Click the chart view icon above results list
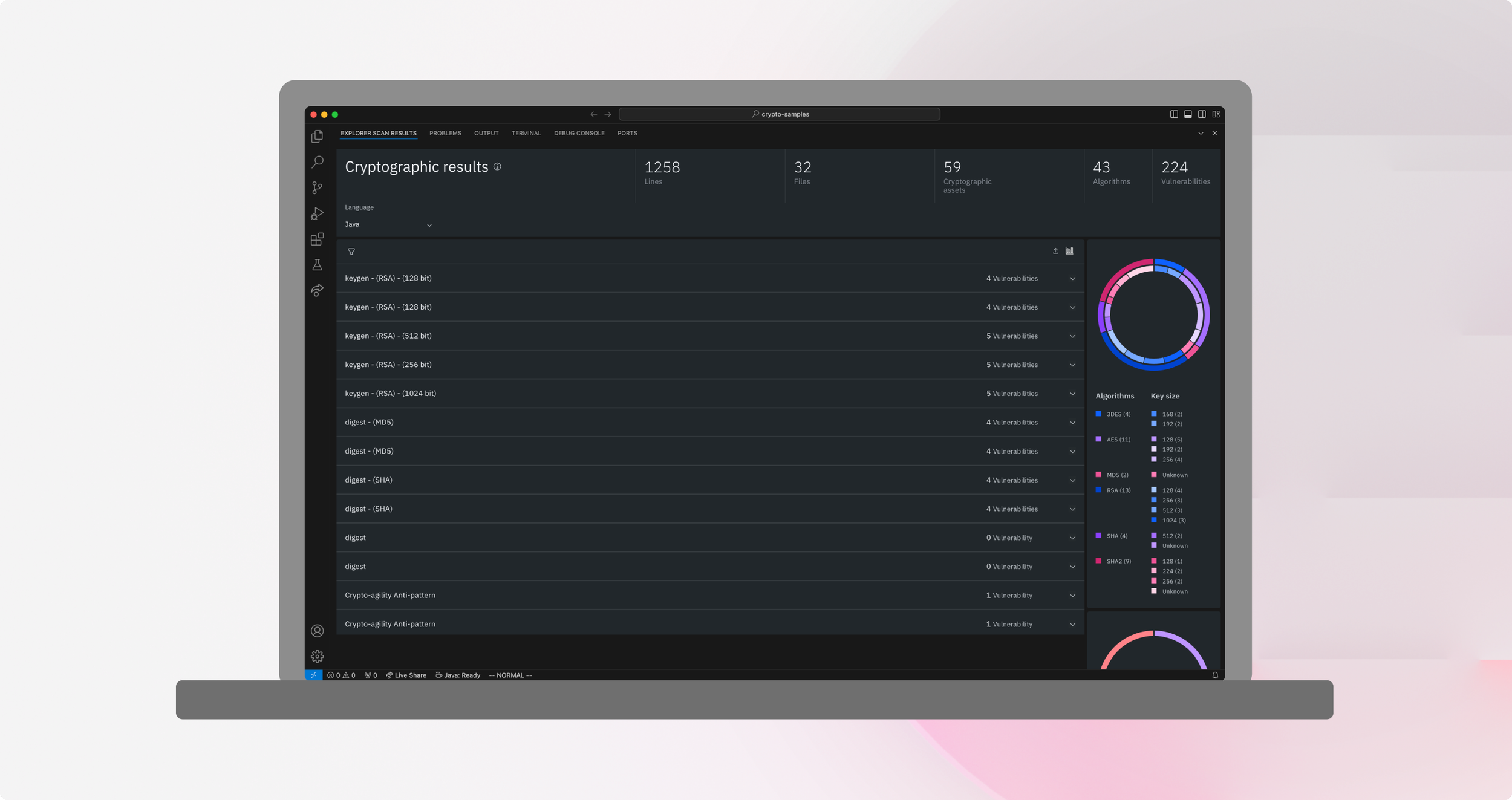Viewport: 1512px width, 800px height. tap(1069, 251)
